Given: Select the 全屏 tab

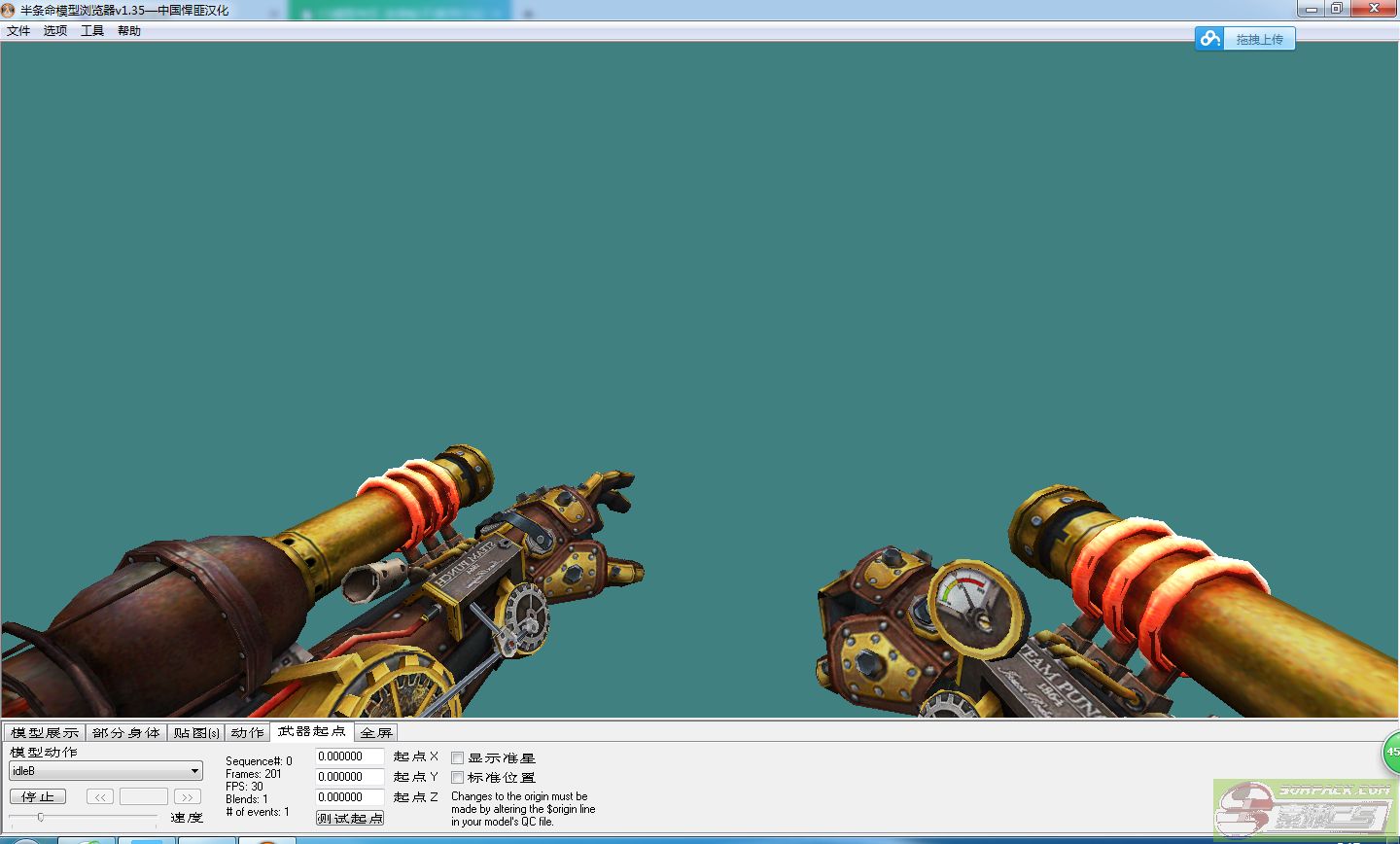Looking at the screenshot, I should pyautogui.click(x=376, y=732).
